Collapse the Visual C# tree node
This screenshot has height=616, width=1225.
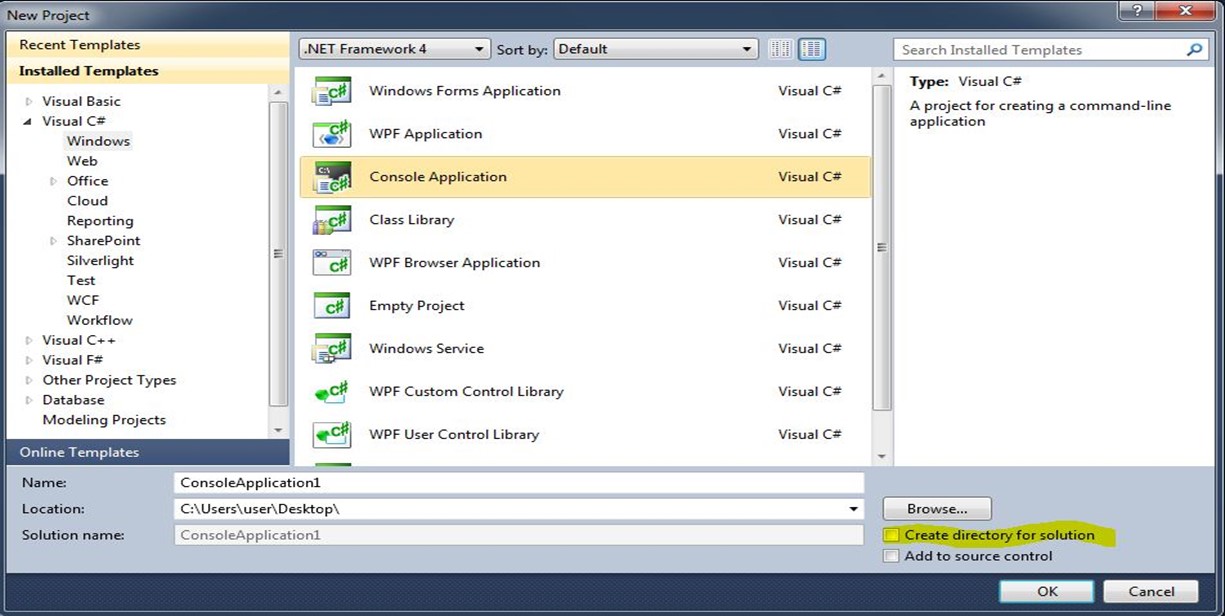[28, 121]
